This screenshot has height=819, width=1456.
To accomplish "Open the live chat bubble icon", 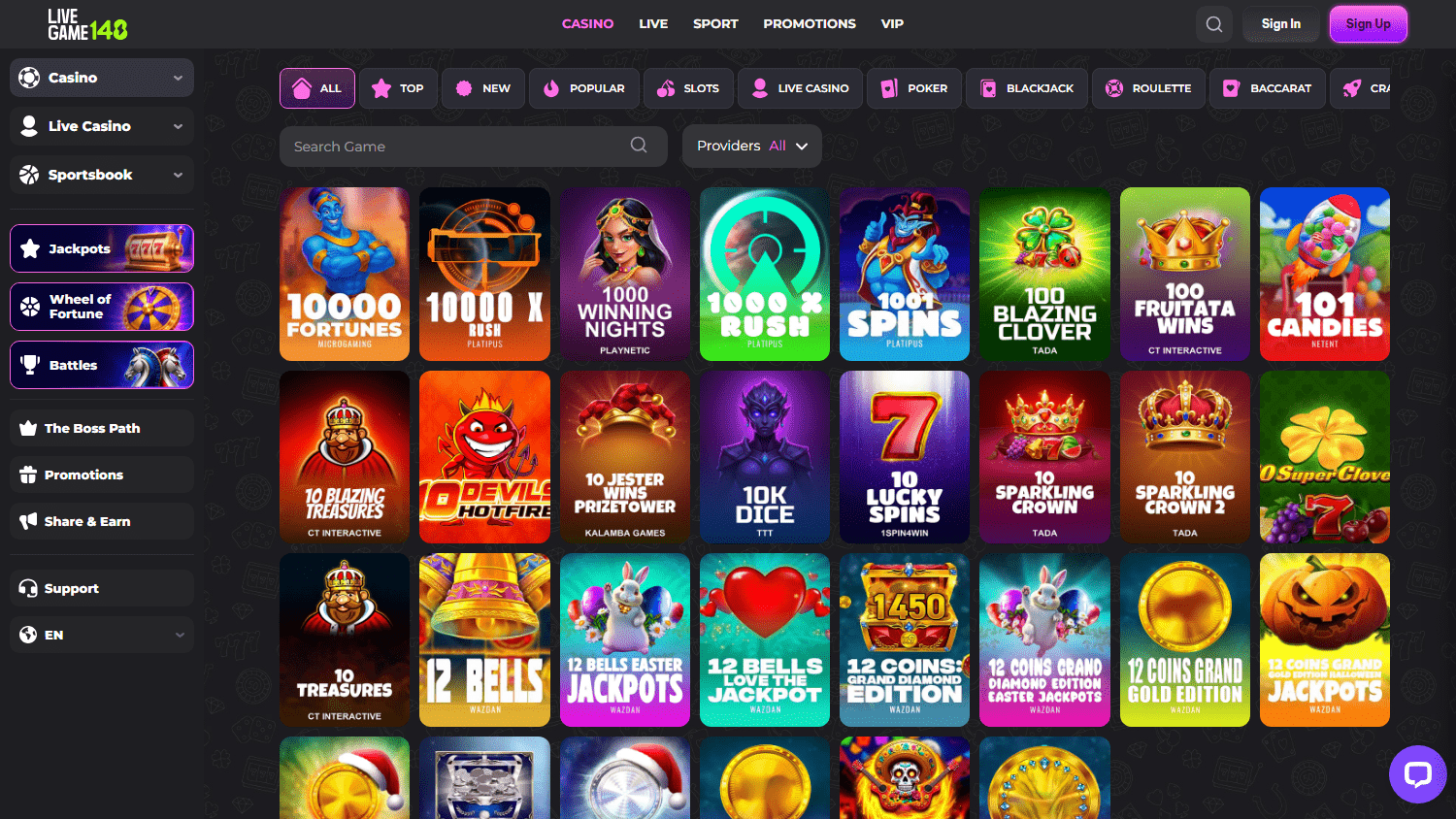I will (x=1418, y=774).
